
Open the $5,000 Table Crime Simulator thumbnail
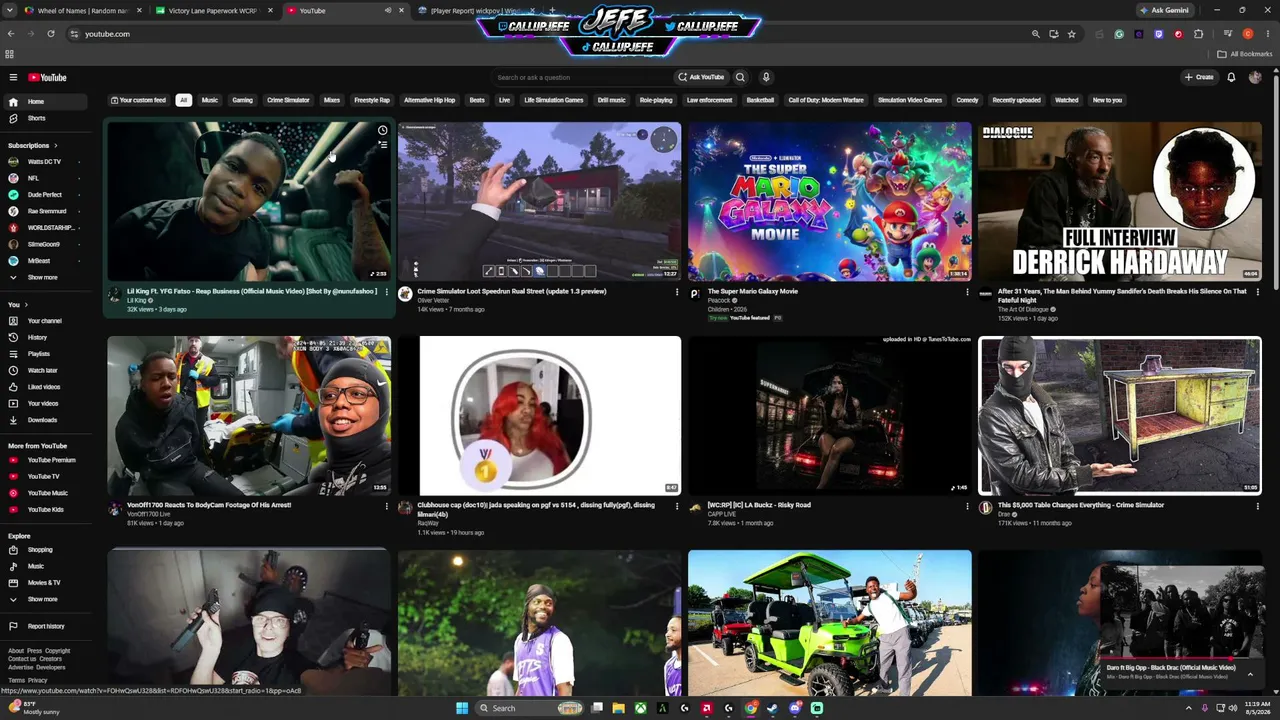[1120, 416]
